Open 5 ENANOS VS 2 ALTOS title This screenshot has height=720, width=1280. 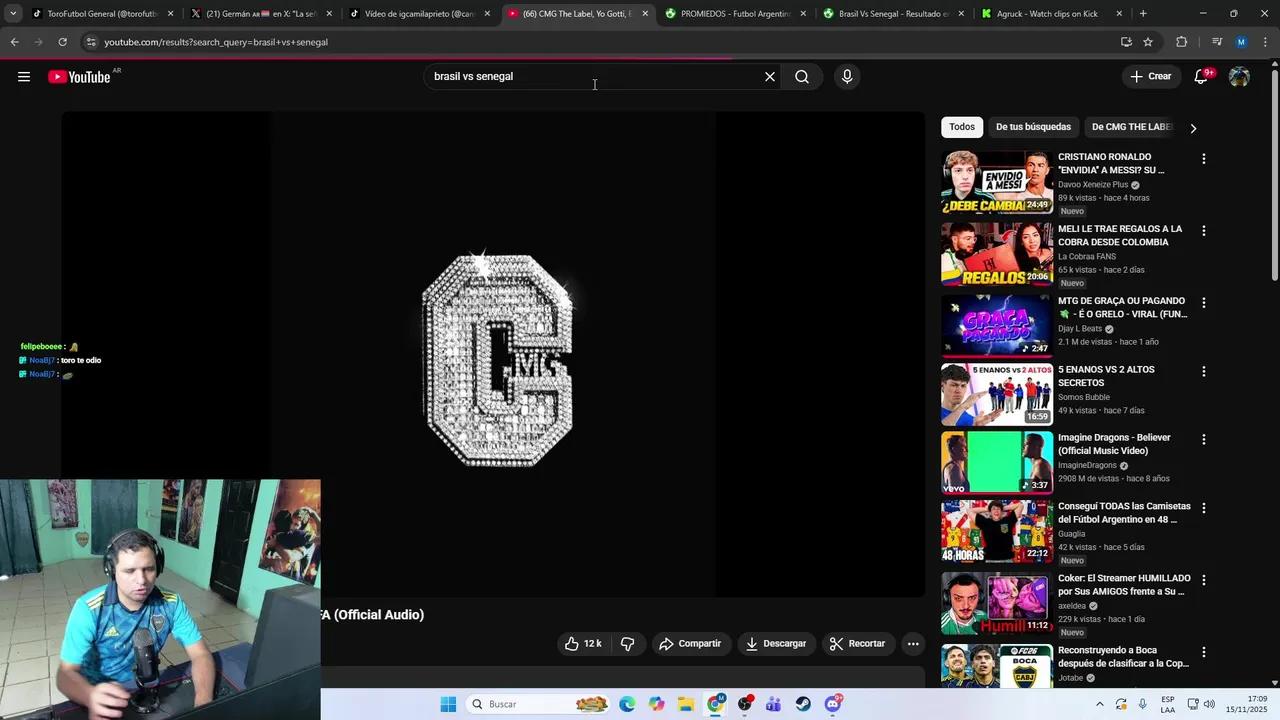1106,376
